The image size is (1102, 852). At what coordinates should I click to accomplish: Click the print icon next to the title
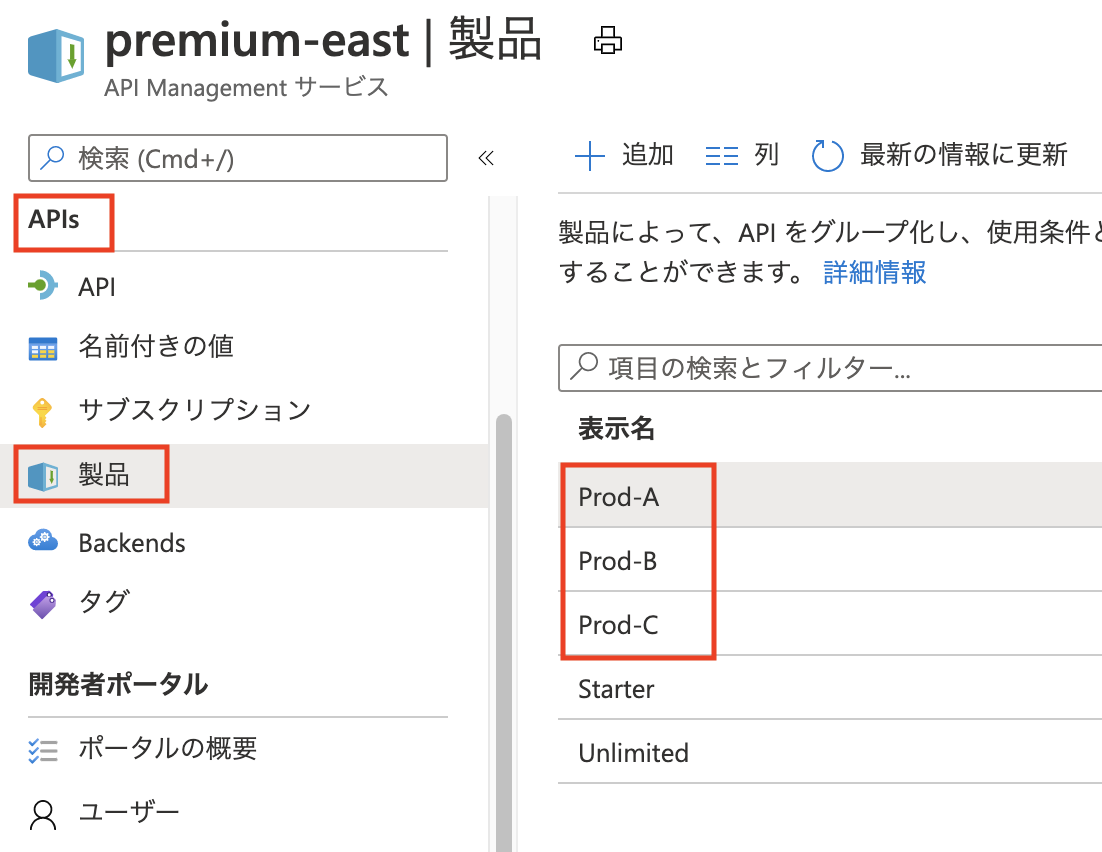(x=607, y=40)
